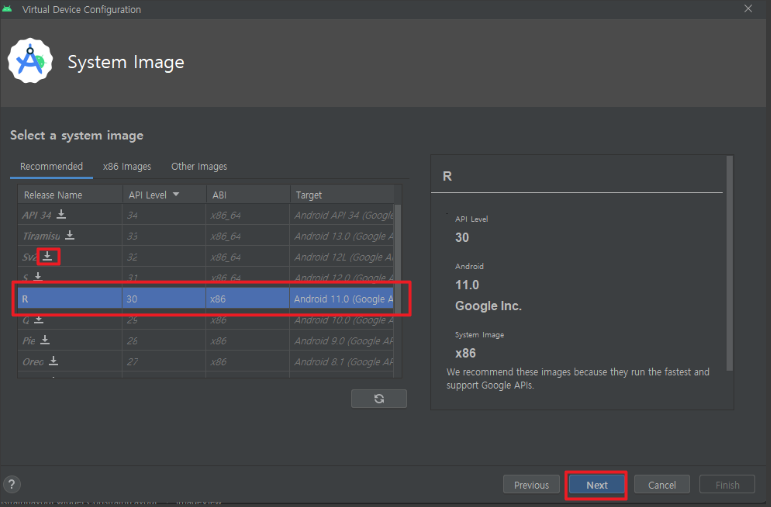The width and height of the screenshot is (771, 507).
Task: Click the Cancel button
Action: click(x=662, y=485)
